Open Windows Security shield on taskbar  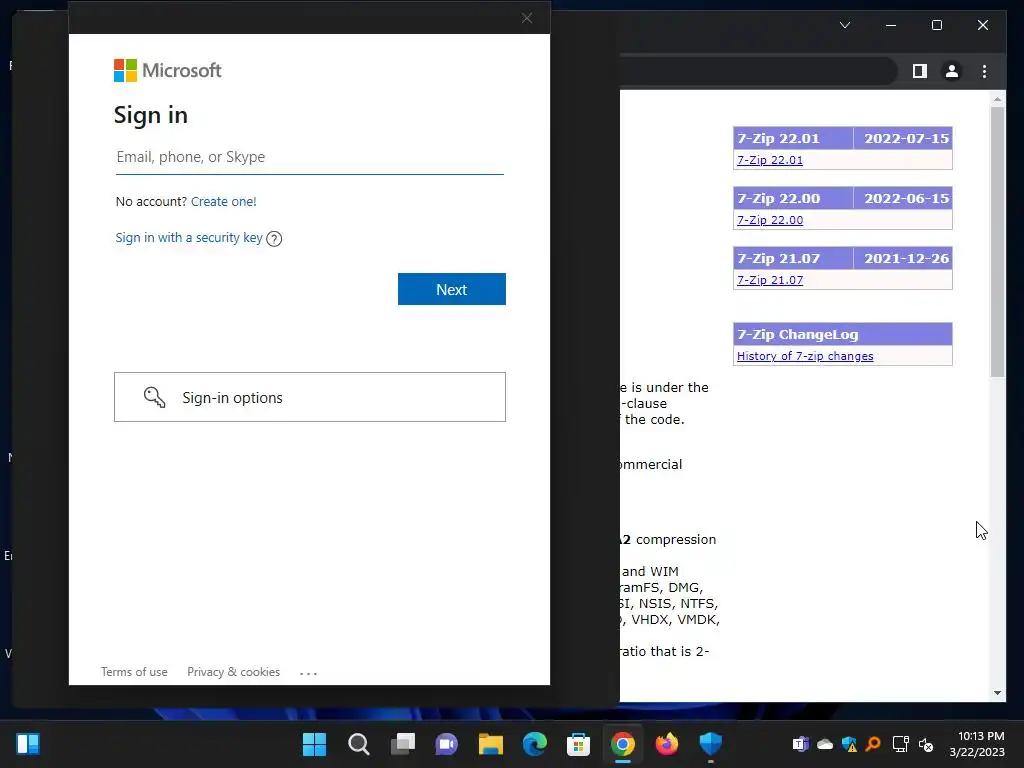(x=710, y=744)
